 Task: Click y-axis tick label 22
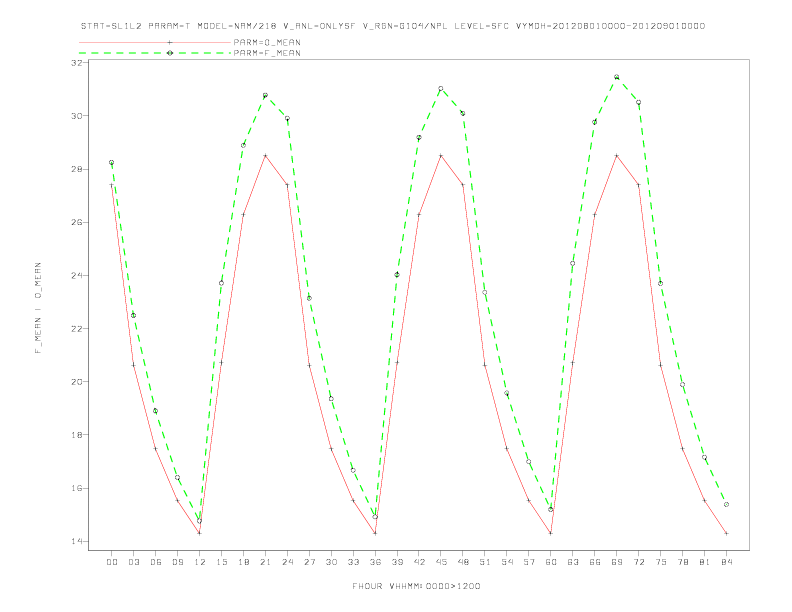(77, 329)
